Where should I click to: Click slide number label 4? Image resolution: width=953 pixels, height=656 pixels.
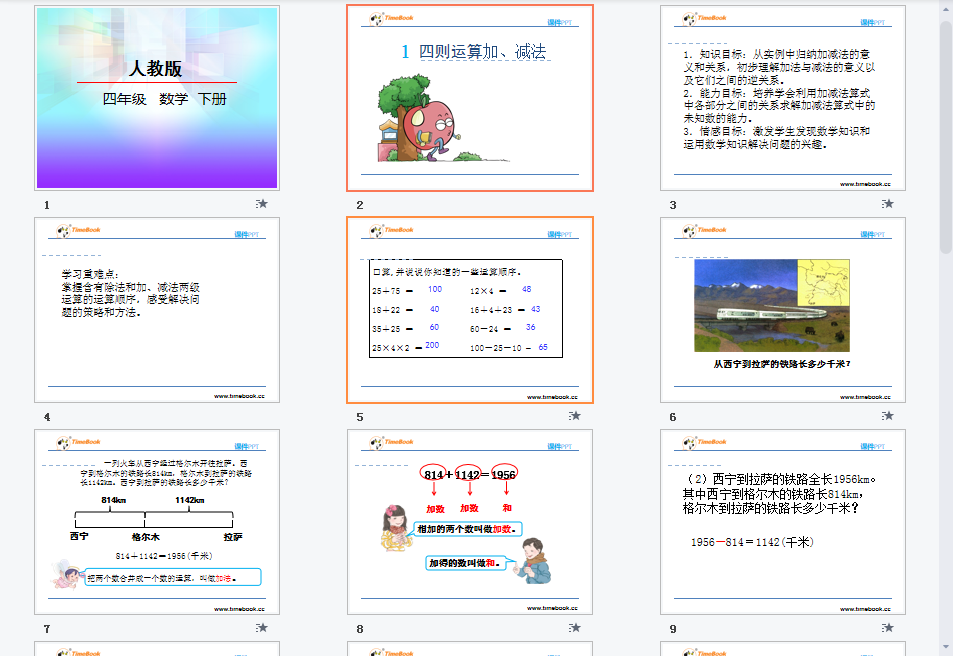[47, 417]
